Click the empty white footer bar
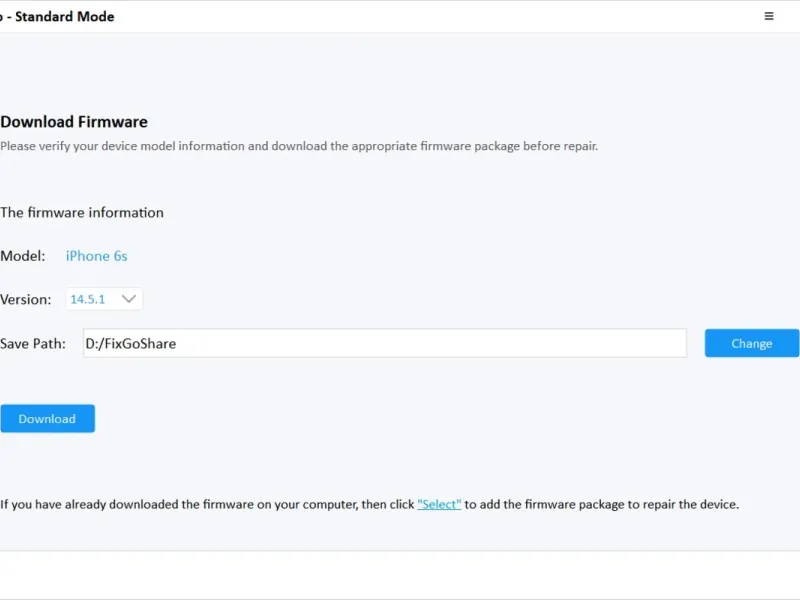Viewport: 800px width, 600px height. click(x=400, y=575)
